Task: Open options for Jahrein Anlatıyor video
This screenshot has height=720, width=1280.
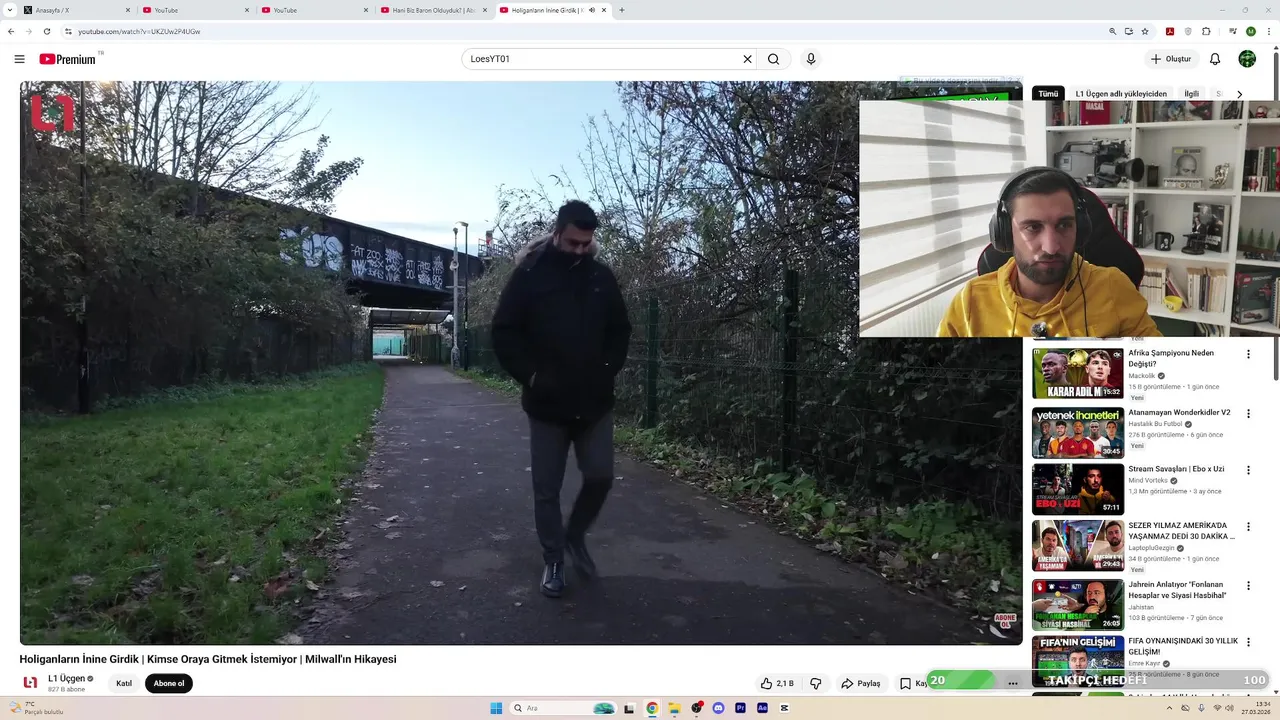Action: (x=1248, y=585)
